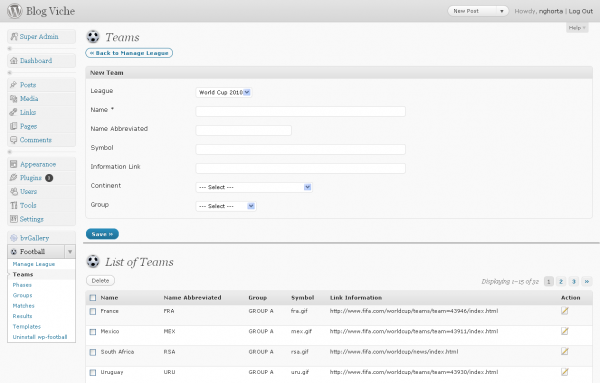Click the bvGallery icon in sidebar

click(x=14, y=238)
